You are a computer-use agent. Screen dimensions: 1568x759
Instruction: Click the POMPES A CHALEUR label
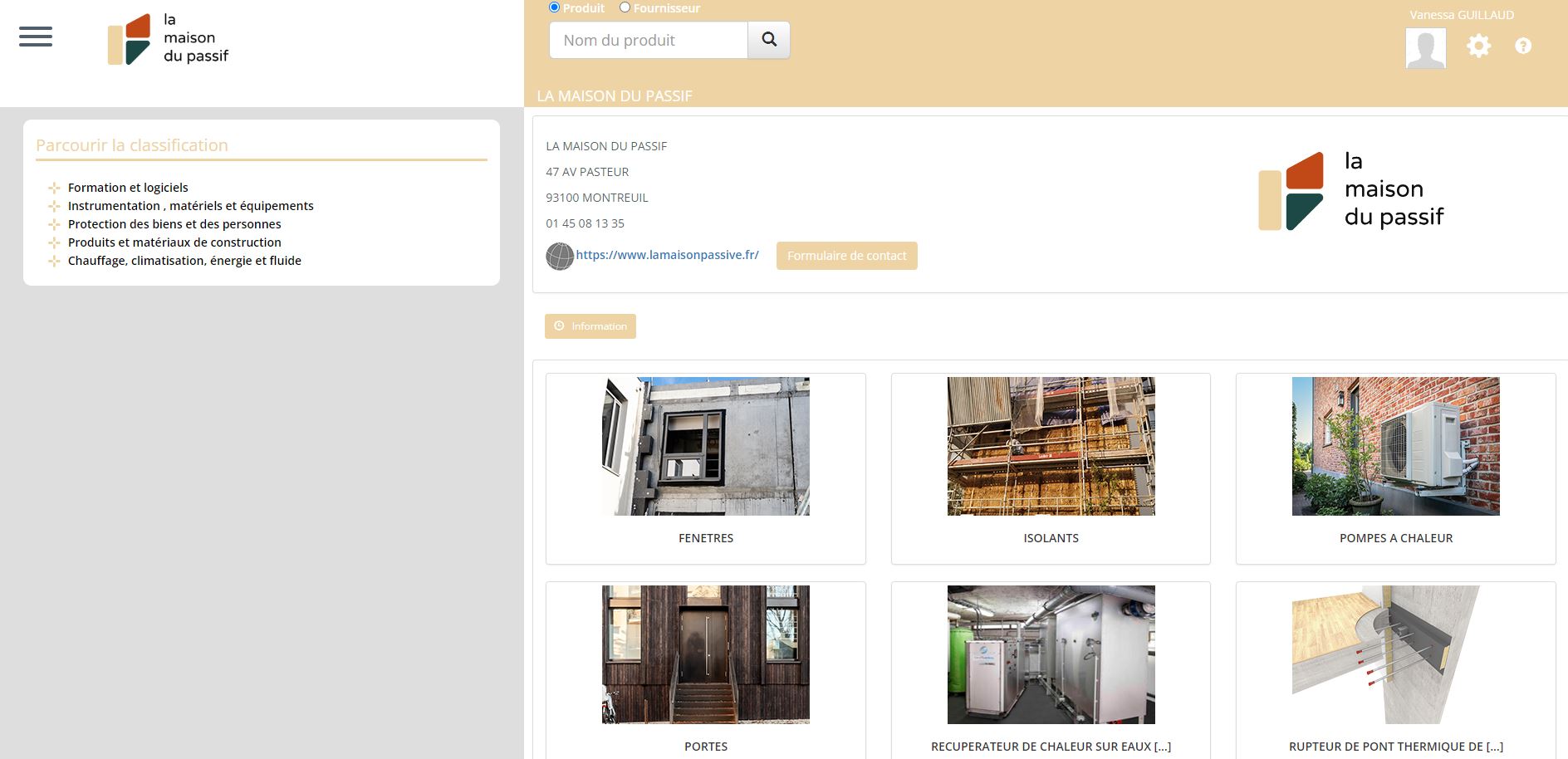coord(1396,538)
